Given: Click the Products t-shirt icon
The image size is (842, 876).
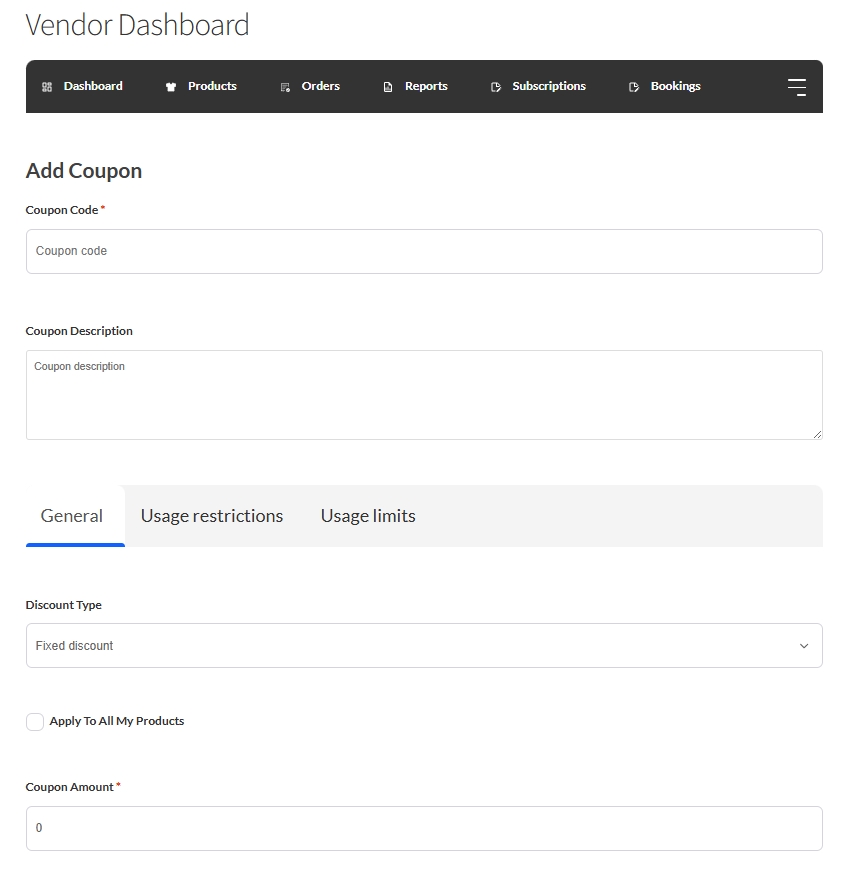Looking at the screenshot, I should [171, 87].
